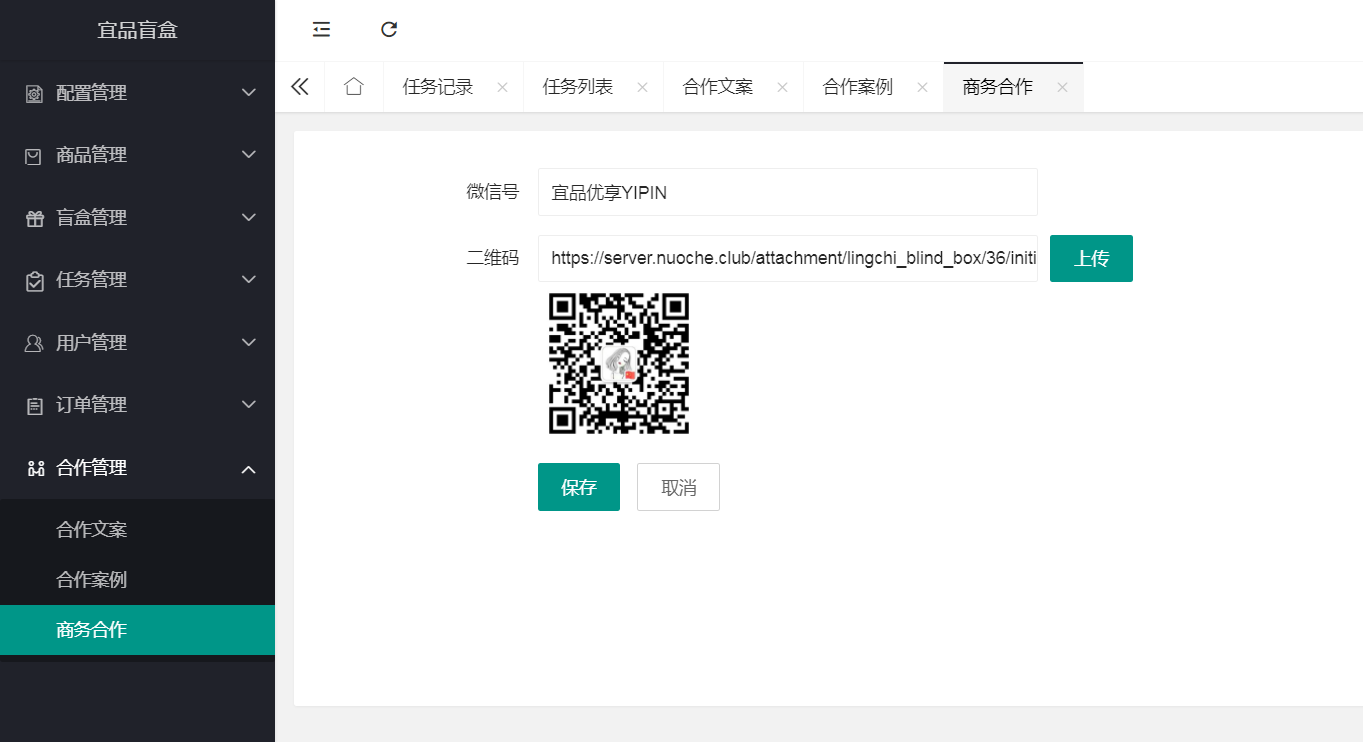Click the 合作管理 menu label
This screenshot has width=1363, height=742.
[x=91, y=467]
